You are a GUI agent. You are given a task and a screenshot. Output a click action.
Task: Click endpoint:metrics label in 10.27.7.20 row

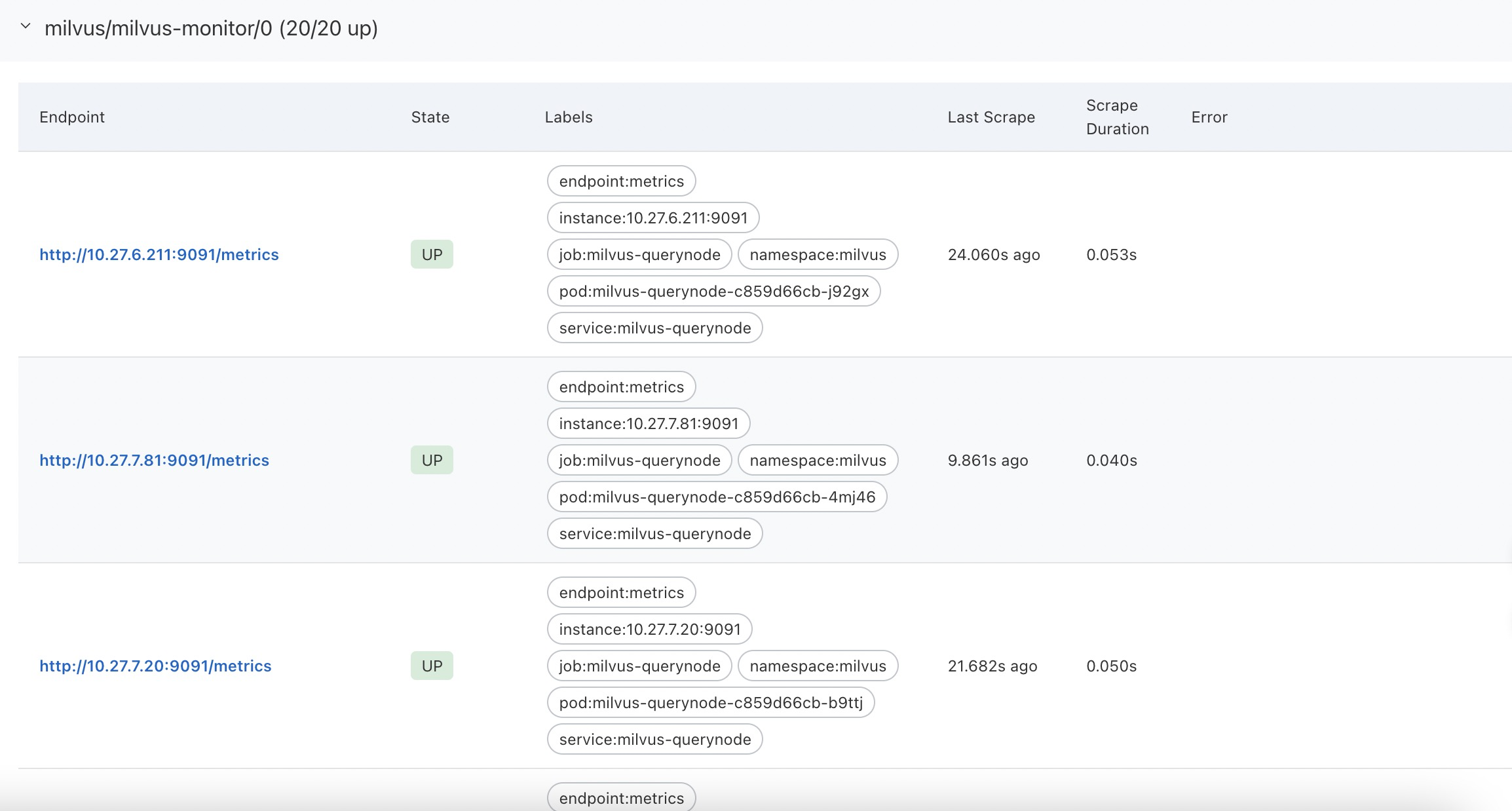[x=622, y=592]
